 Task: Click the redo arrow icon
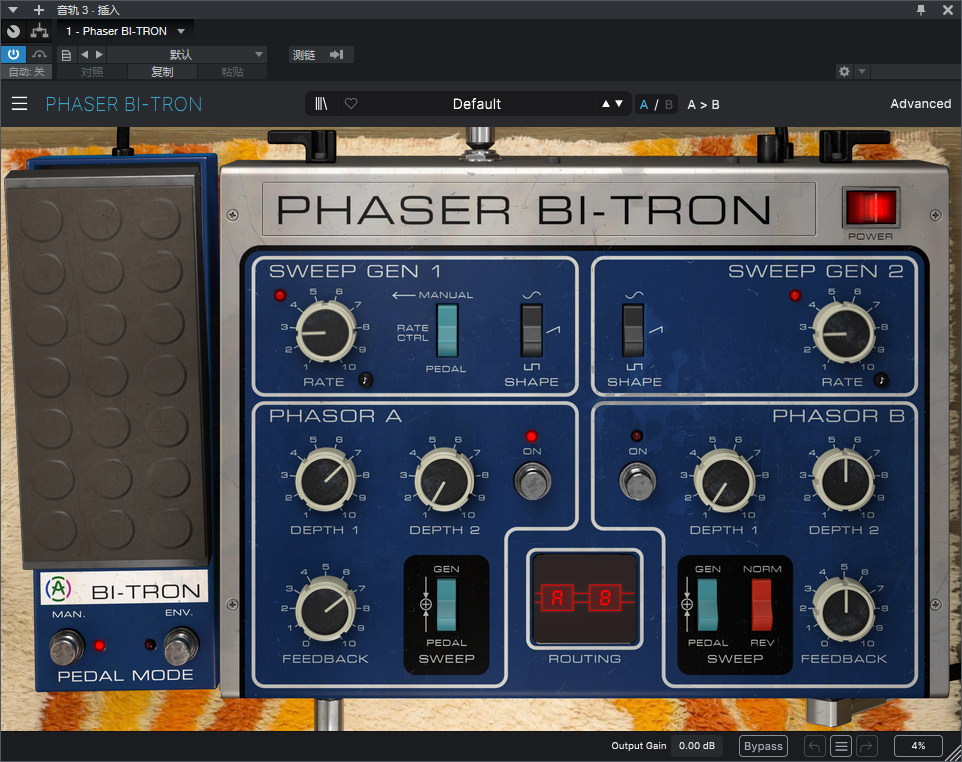[867, 746]
